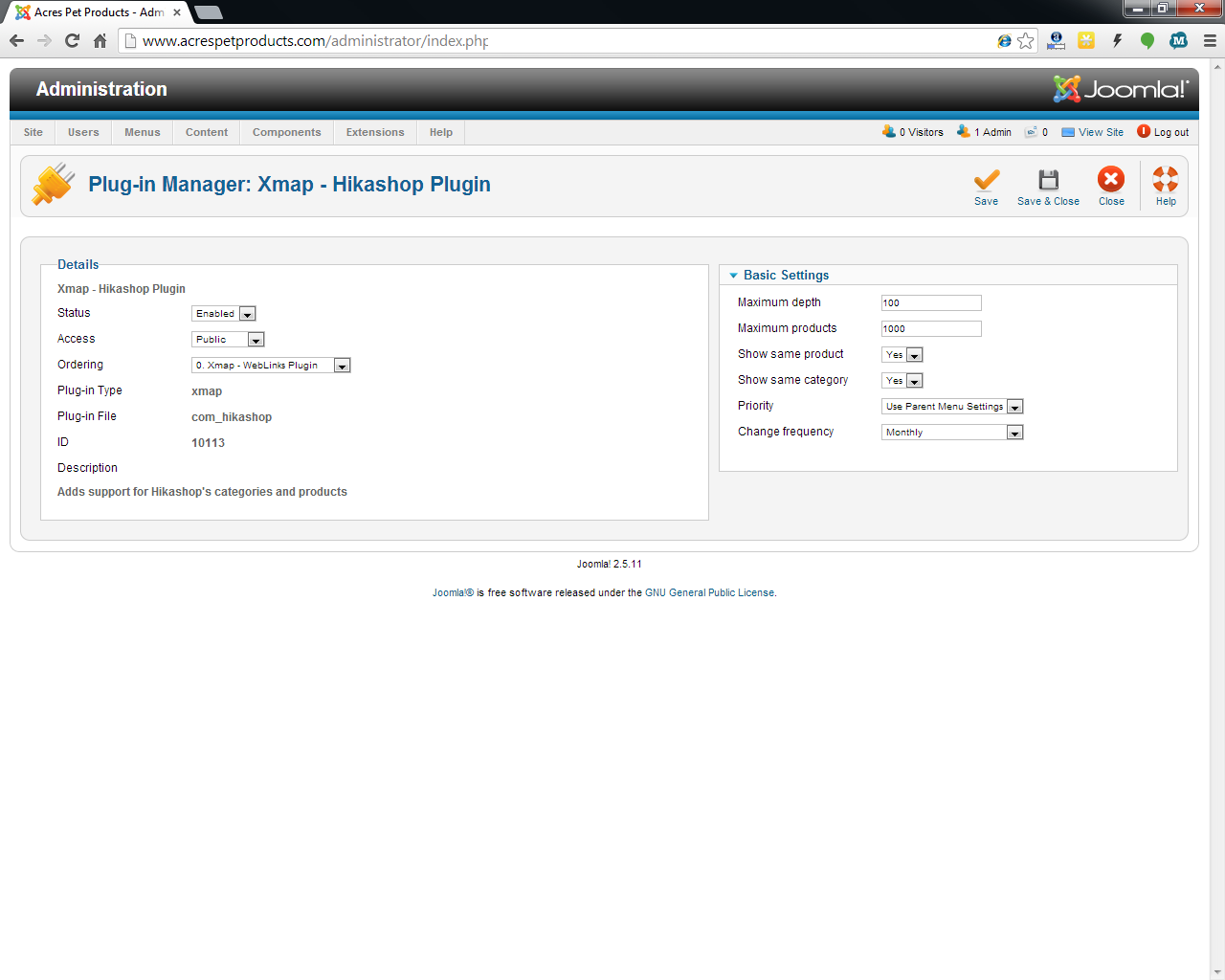
Task: Click the yellow asterisk extension icon
Action: [1086, 40]
